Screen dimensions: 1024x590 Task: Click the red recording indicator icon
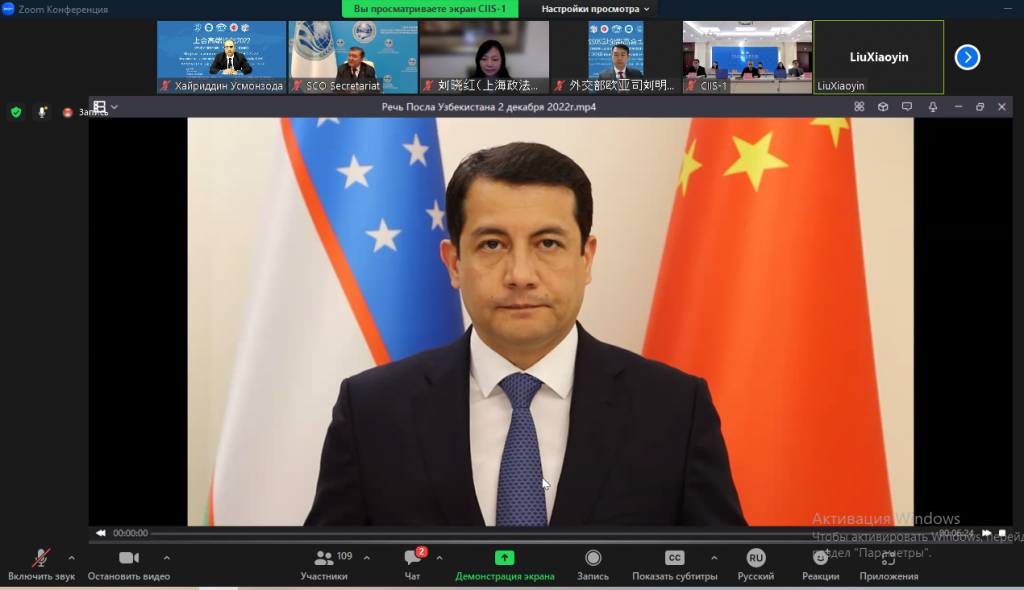coord(67,112)
